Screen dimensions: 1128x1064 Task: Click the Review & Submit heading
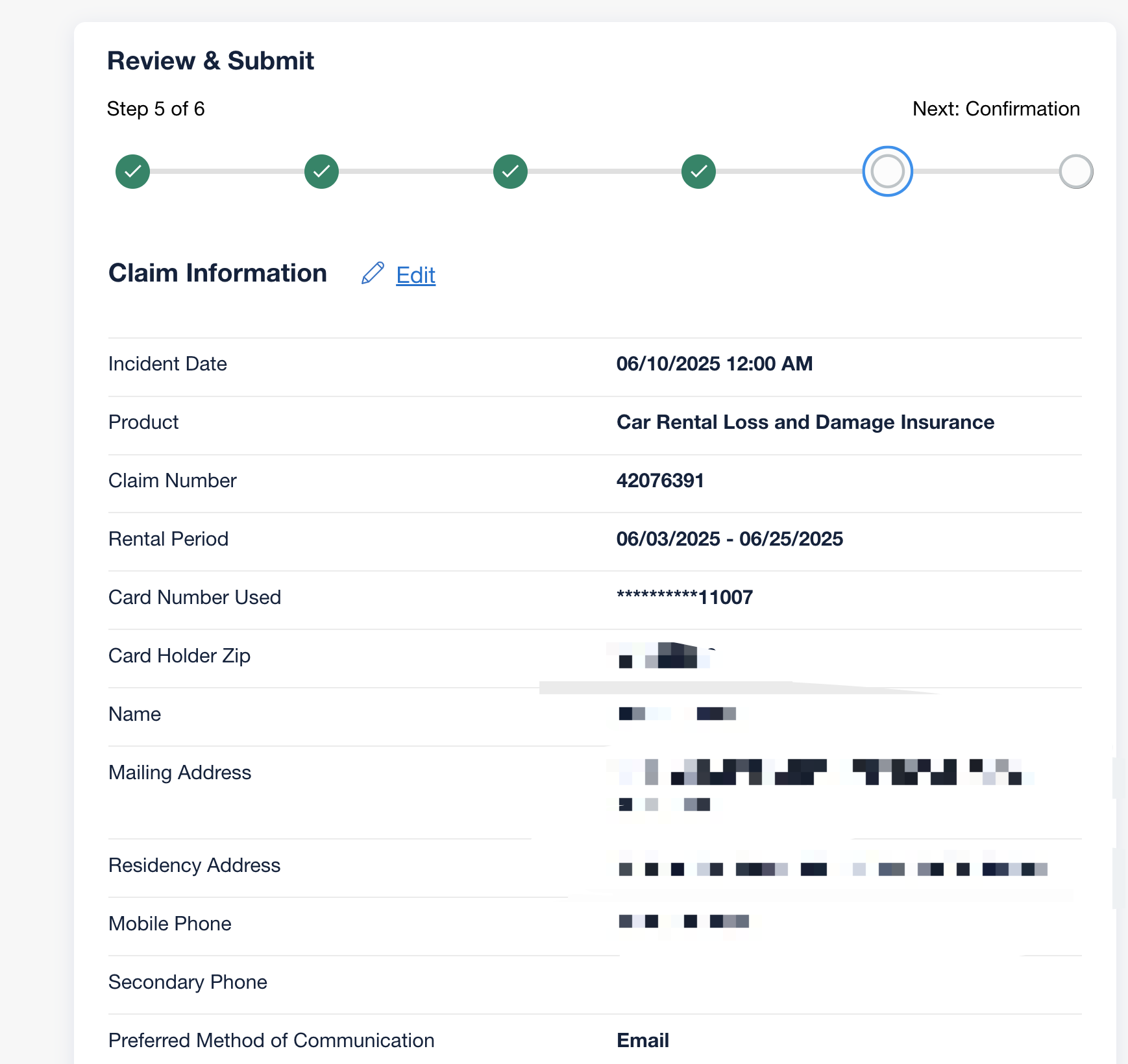point(210,60)
